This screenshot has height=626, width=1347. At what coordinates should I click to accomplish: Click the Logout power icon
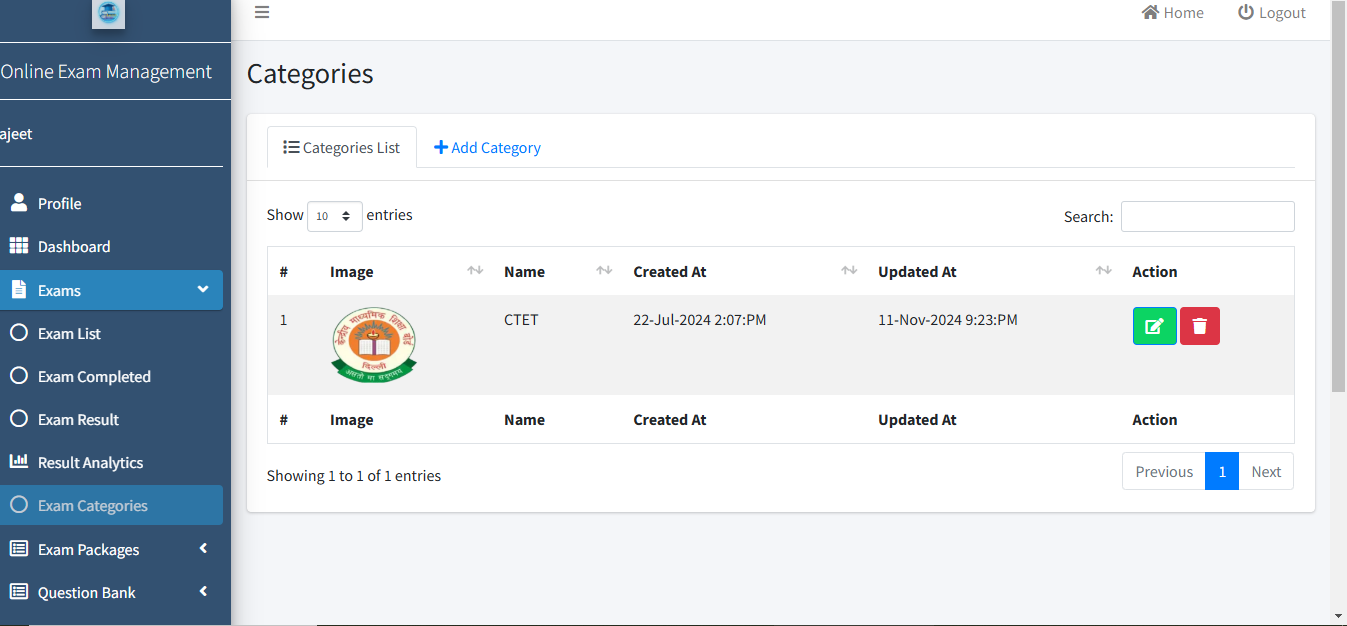[x=1246, y=13]
